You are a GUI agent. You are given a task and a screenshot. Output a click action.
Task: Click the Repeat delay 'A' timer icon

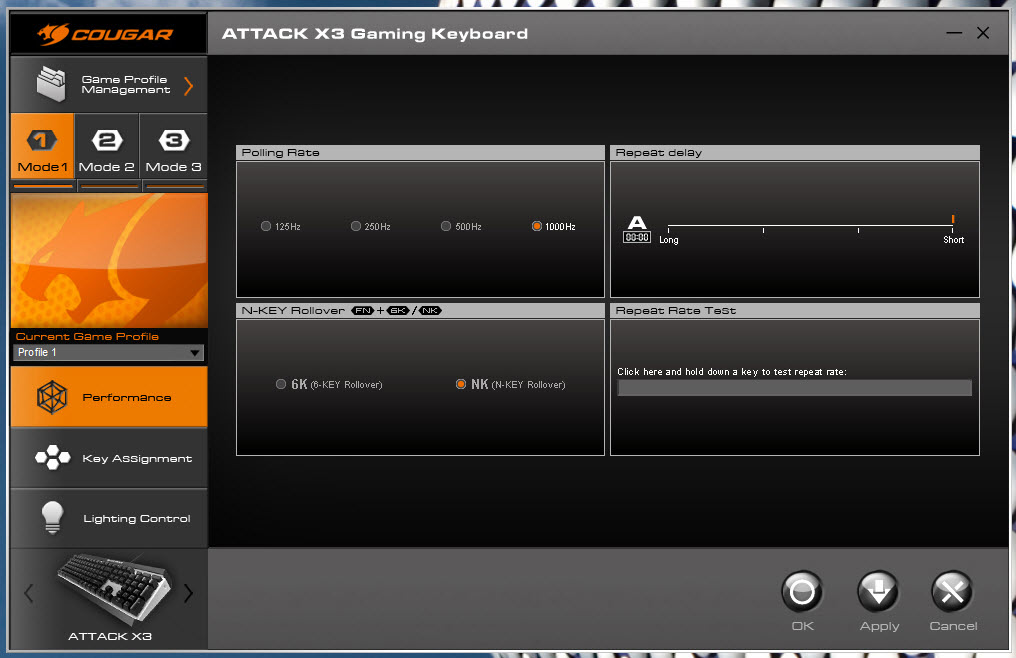[x=637, y=229]
